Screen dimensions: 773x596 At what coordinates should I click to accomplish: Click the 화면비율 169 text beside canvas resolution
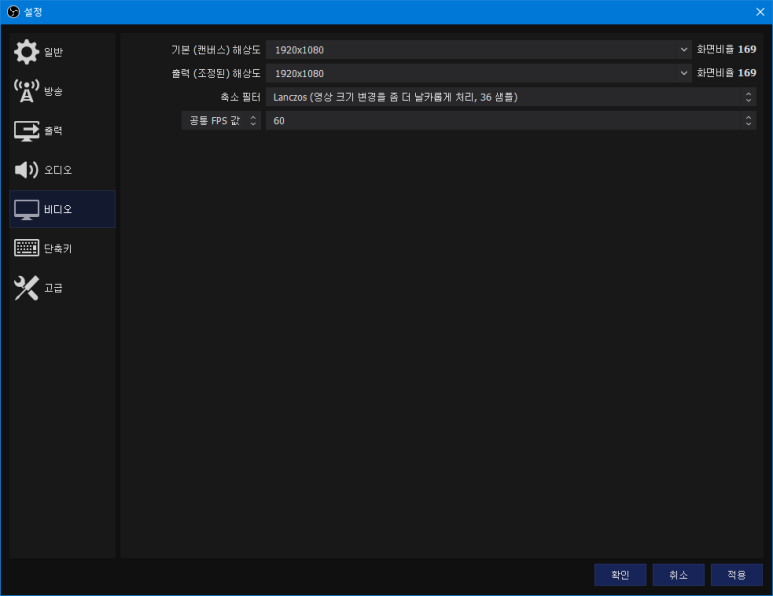point(726,49)
